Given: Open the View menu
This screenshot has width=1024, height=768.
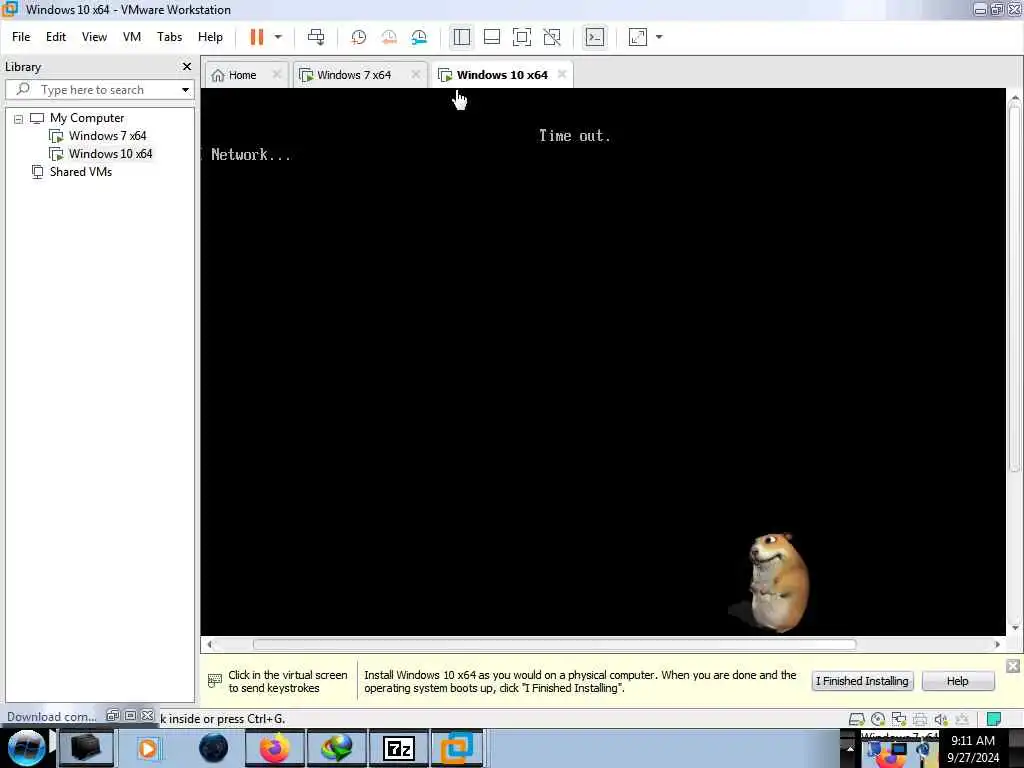Looking at the screenshot, I should pos(94,37).
